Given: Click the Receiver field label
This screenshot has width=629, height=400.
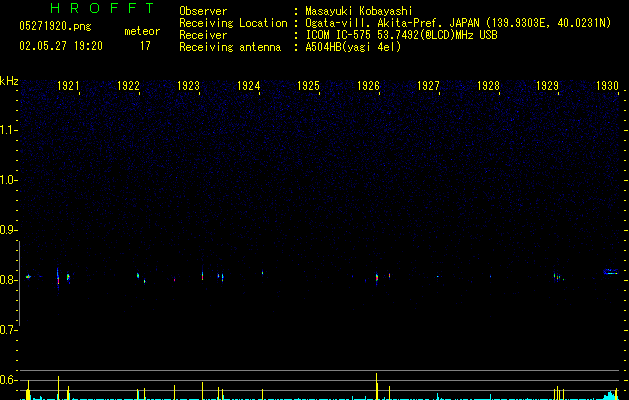Looking at the screenshot, I should [x=203, y=35].
